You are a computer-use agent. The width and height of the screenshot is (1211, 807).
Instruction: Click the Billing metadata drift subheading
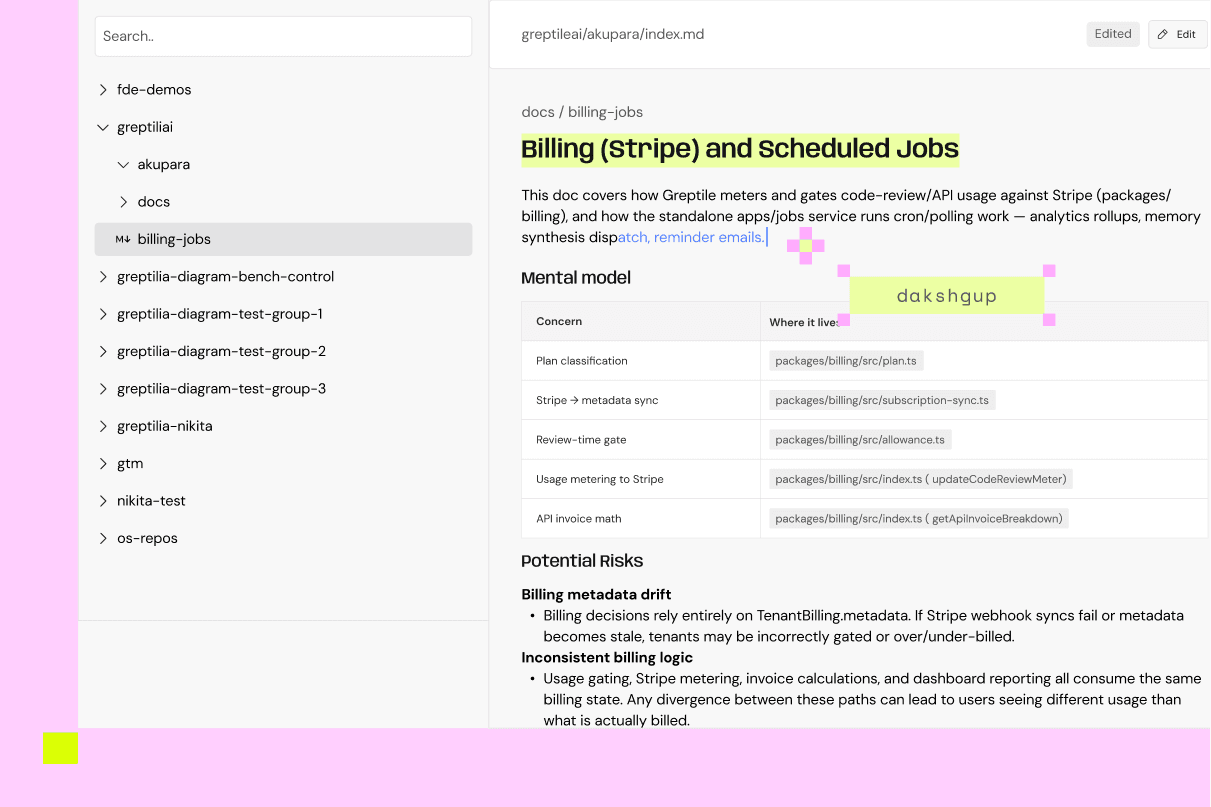point(596,595)
